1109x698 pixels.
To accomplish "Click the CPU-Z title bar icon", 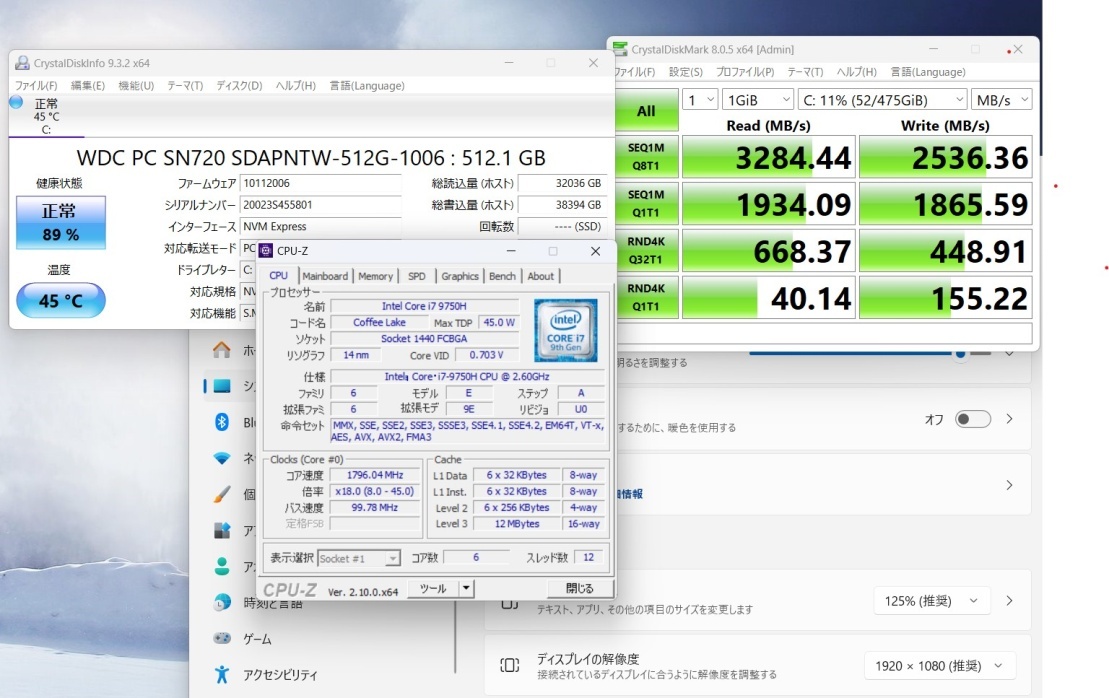I will 266,250.
